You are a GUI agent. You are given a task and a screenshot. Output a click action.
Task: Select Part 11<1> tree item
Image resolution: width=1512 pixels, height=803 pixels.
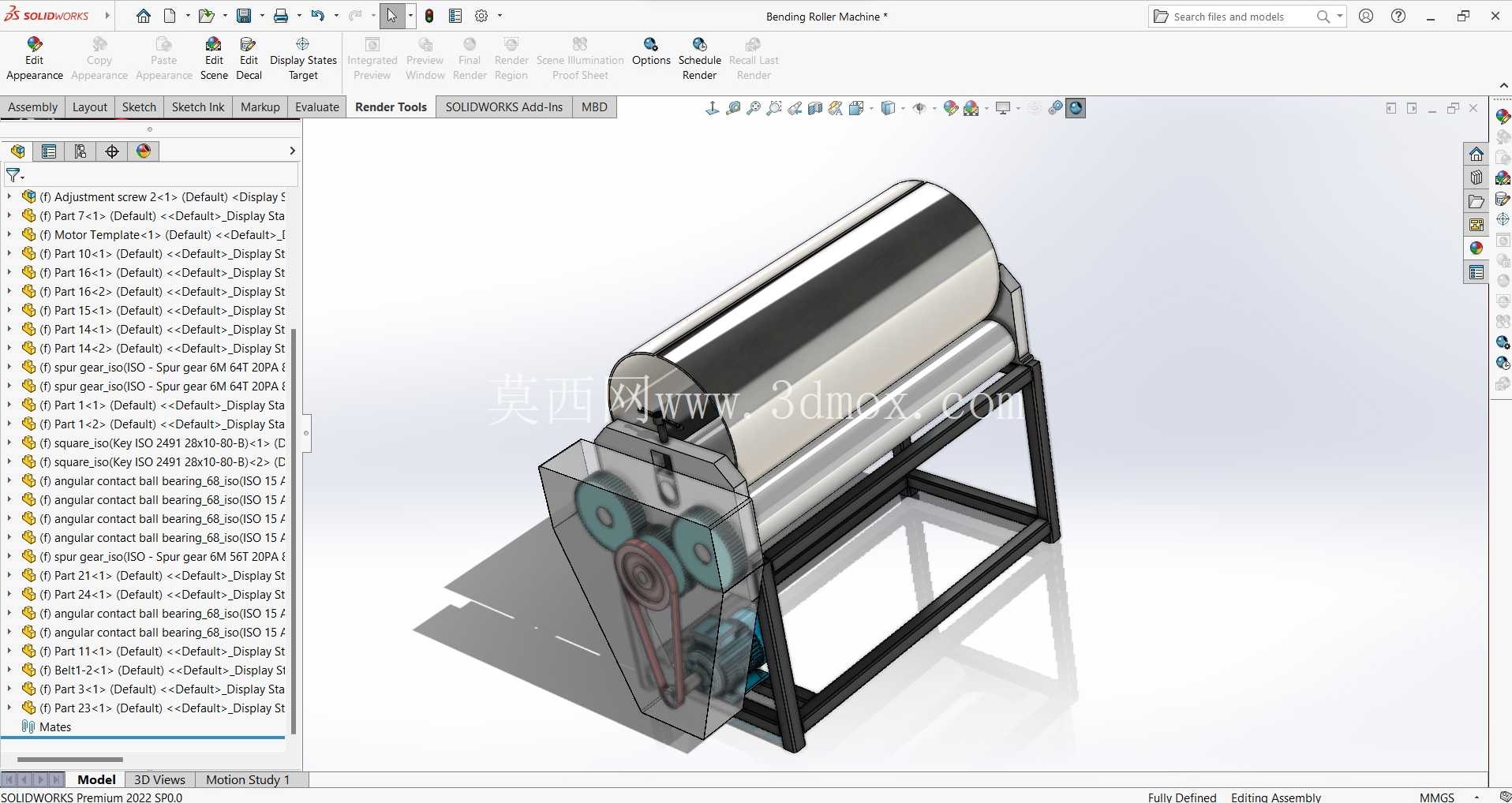click(x=162, y=651)
